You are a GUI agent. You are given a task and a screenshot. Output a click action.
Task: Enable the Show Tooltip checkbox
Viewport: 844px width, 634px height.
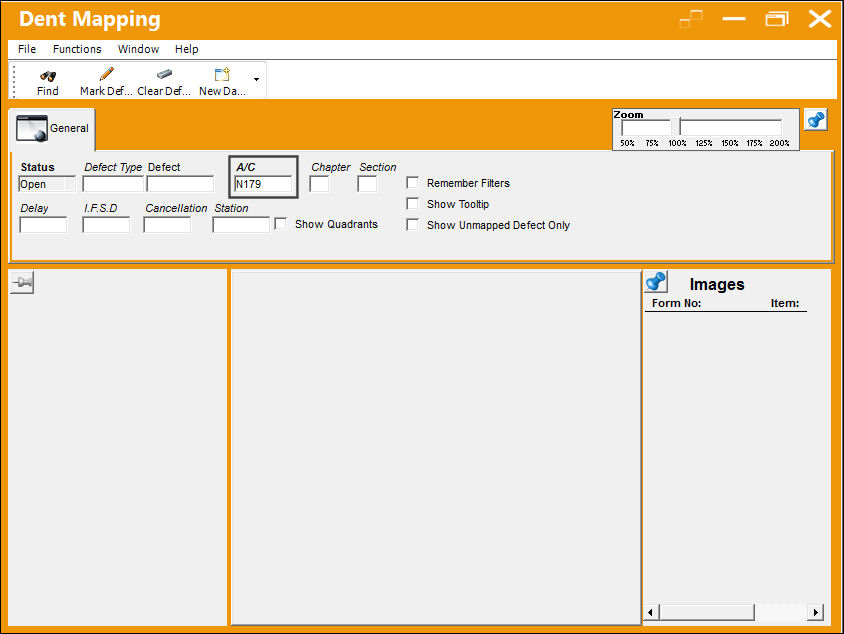tap(412, 203)
